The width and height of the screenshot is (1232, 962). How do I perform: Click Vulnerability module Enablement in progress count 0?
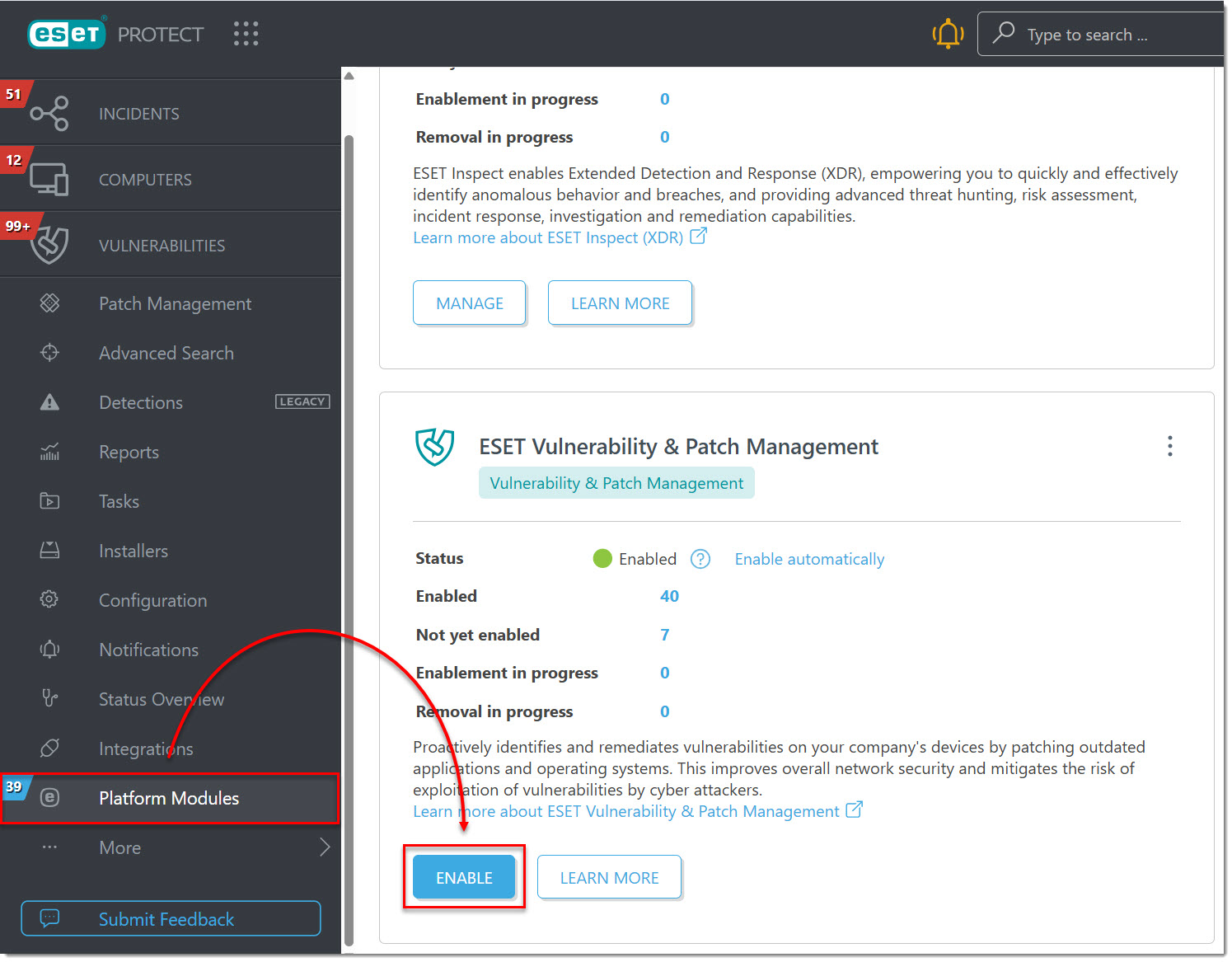(664, 673)
